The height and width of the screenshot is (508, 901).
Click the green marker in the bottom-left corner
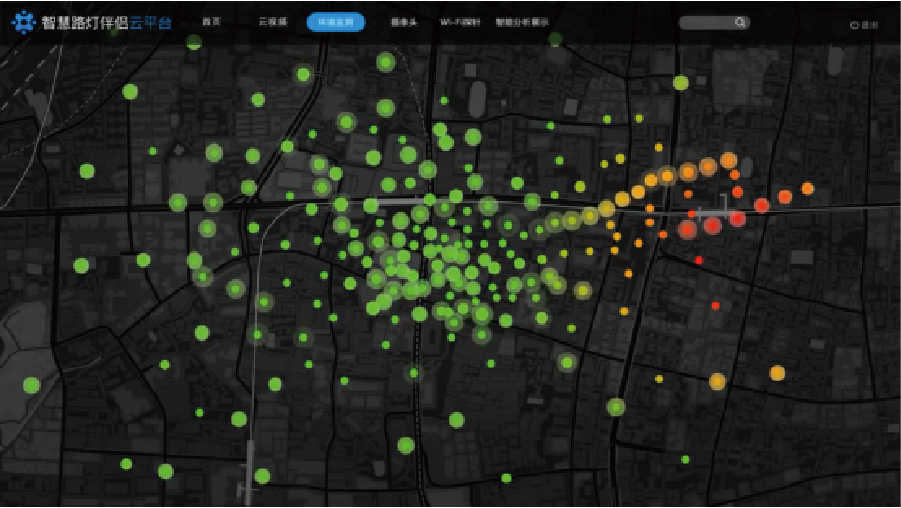[126, 464]
